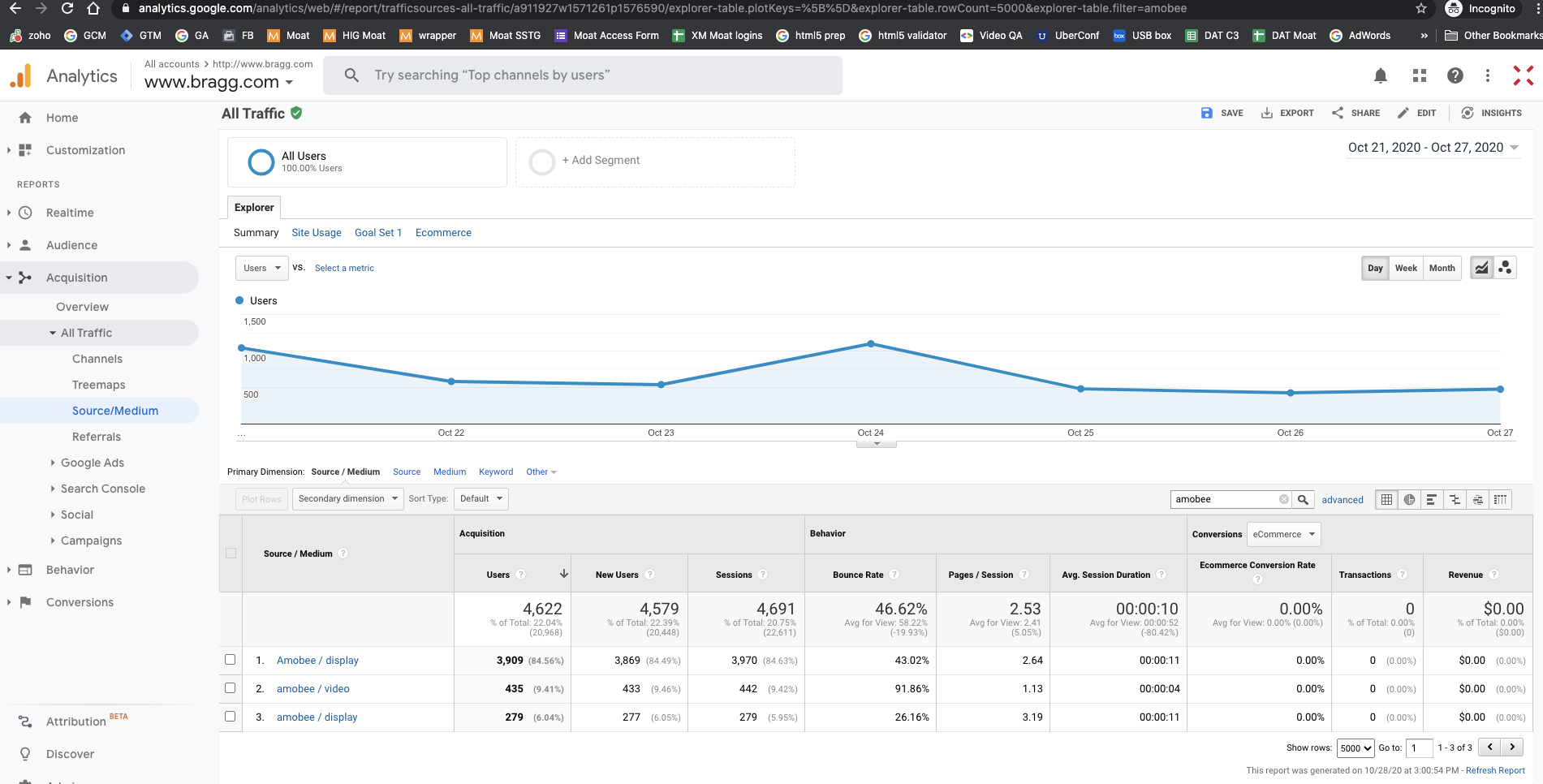The image size is (1543, 784).
Task: Switch to the line chart view
Action: point(1481,268)
